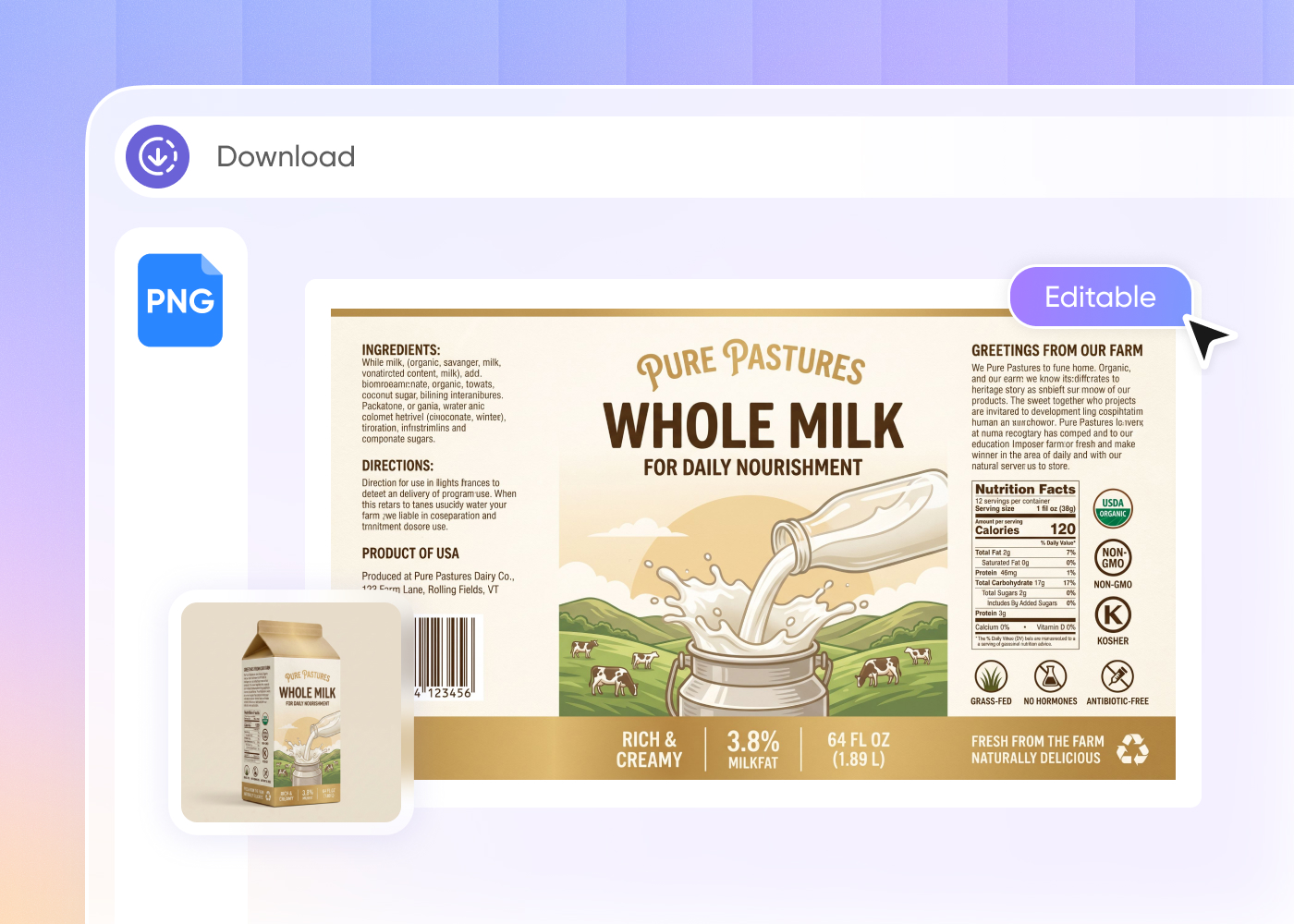Select the blue PNG file icon
This screenshot has width=1294, height=924.
coord(180,300)
